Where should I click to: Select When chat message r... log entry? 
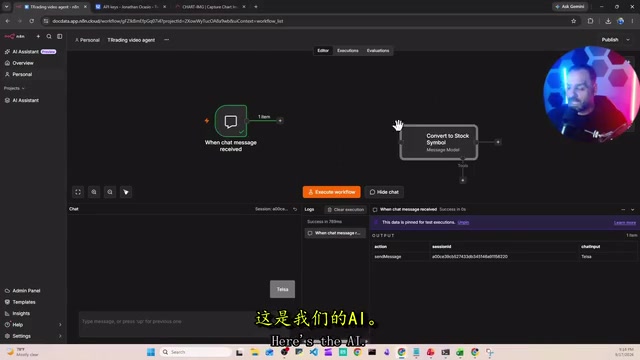point(335,233)
